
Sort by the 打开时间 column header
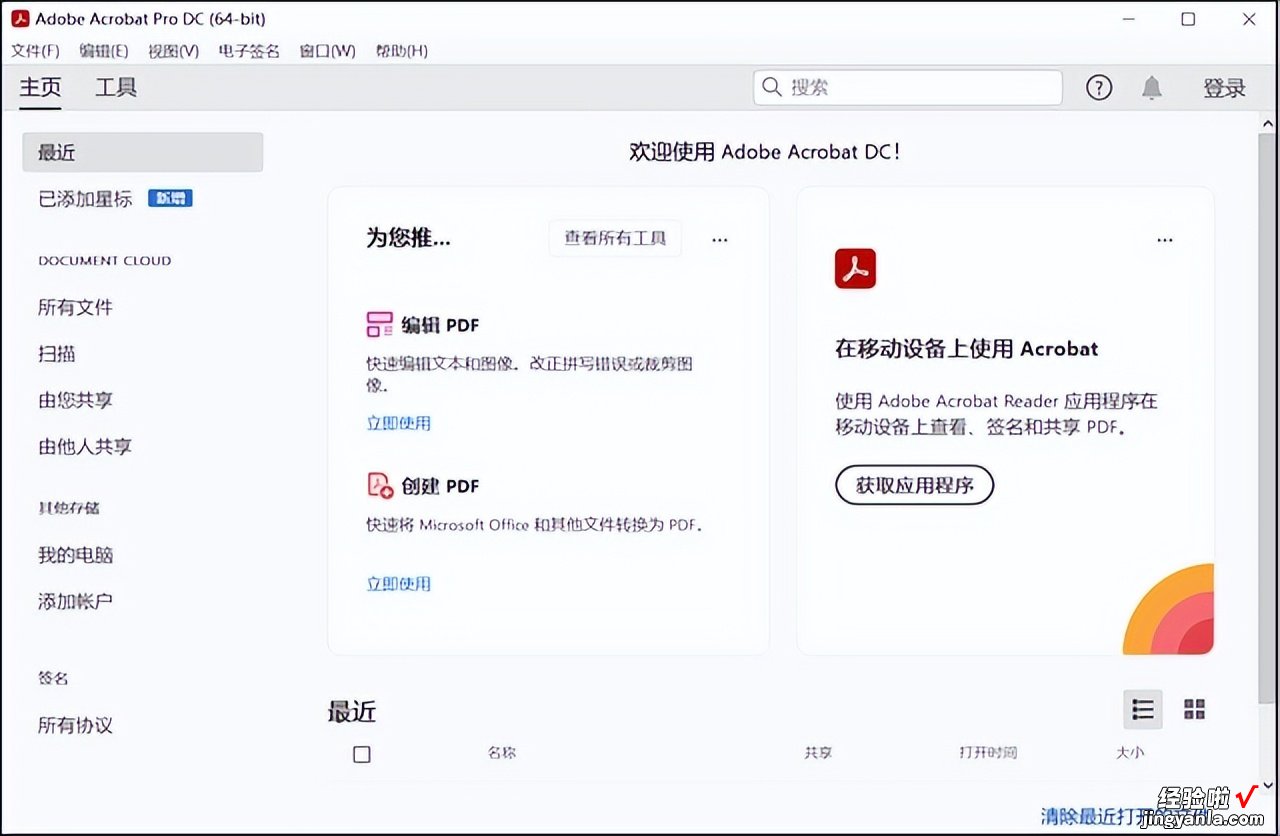[x=988, y=753]
